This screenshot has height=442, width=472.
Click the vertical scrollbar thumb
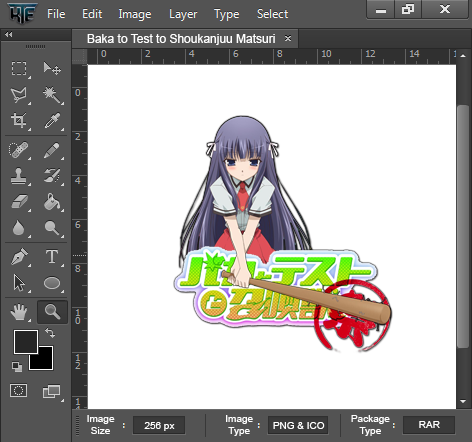coord(463,227)
